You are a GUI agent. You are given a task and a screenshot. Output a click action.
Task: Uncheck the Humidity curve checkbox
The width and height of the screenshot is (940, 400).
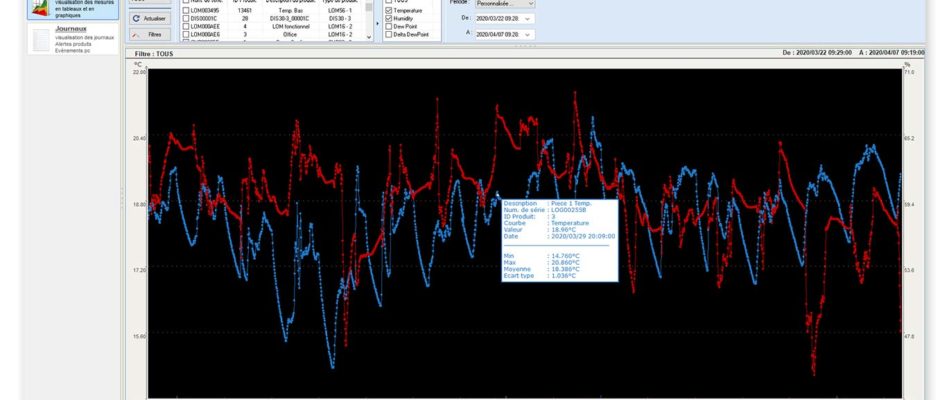pos(388,19)
